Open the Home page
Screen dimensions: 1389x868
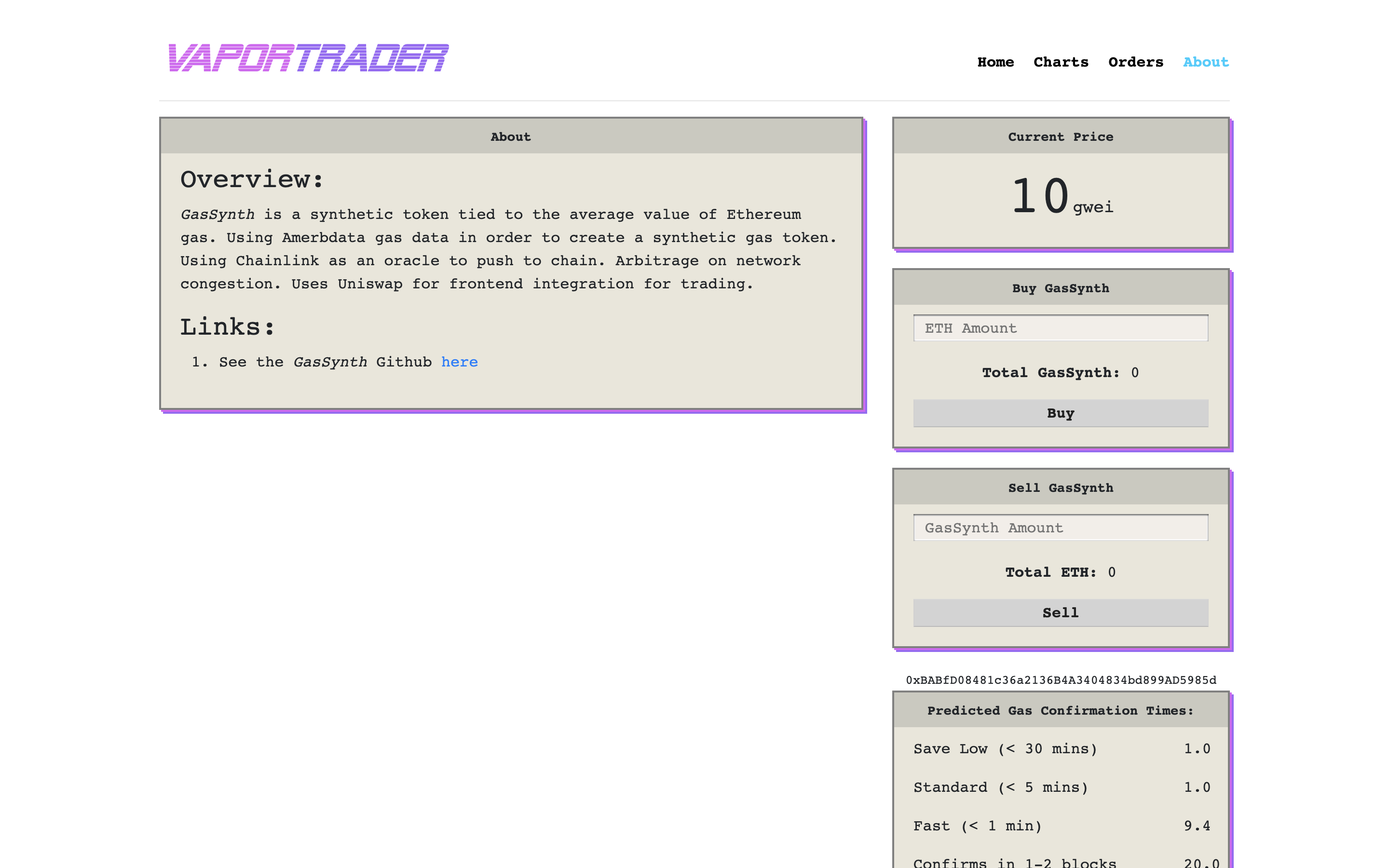995,62
